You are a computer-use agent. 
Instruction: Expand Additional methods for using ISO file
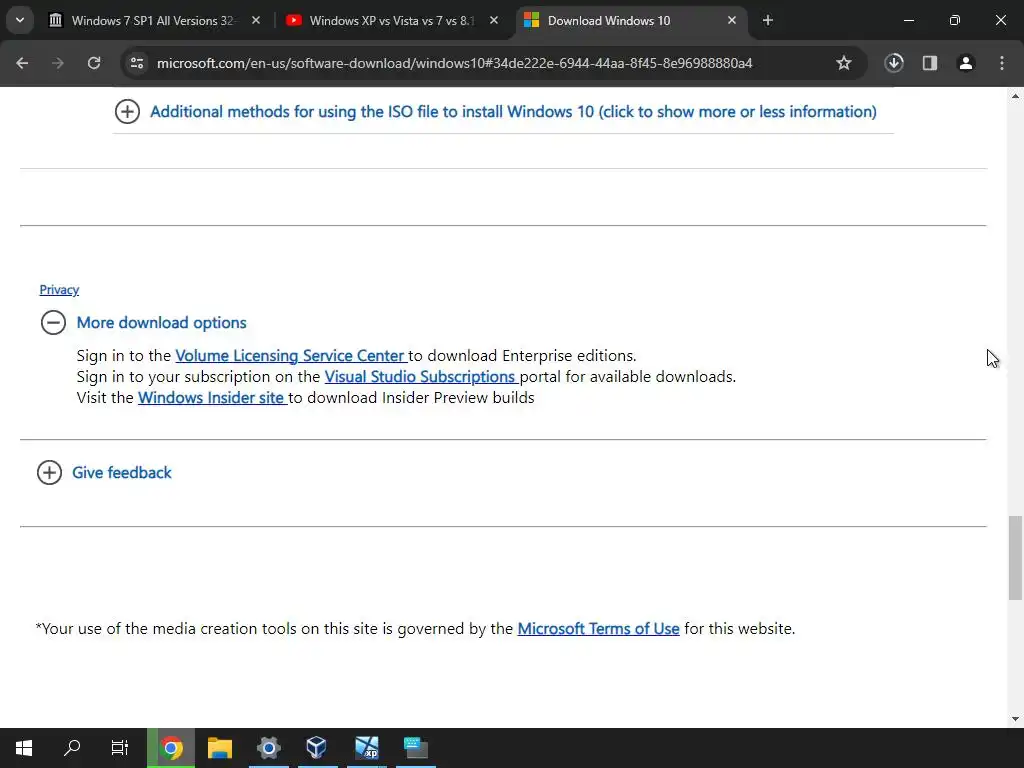tap(127, 112)
